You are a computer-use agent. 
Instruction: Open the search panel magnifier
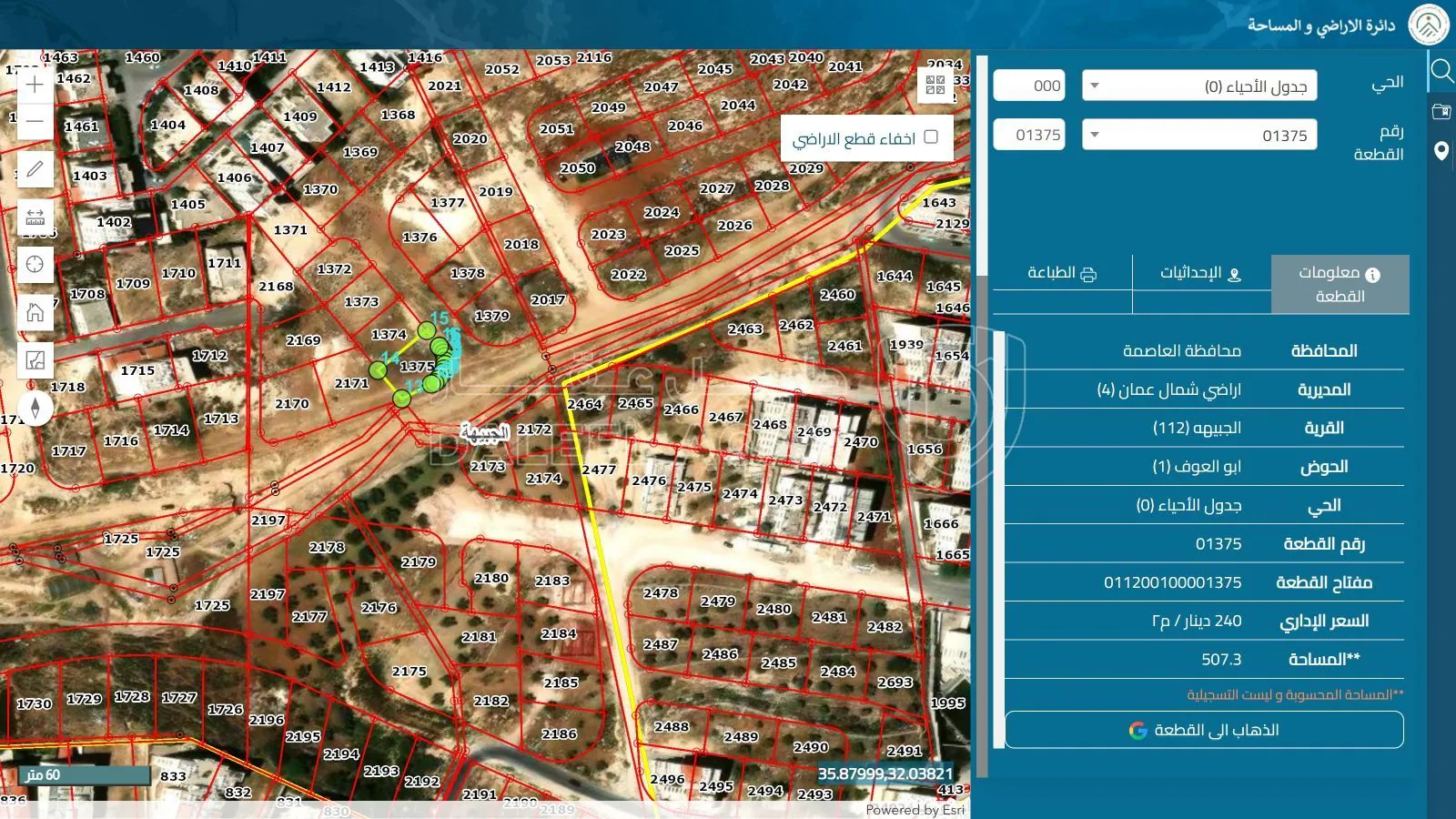1441,70
